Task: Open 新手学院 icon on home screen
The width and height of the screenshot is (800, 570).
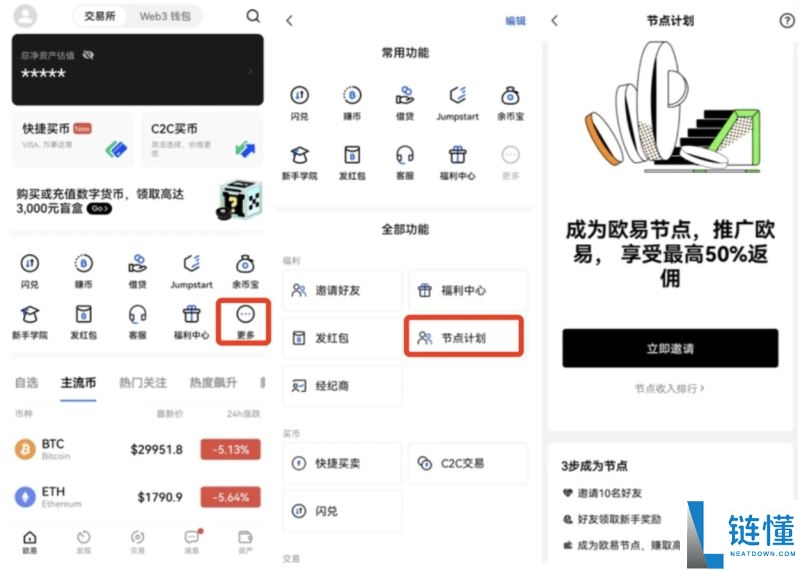Action: (x=30, y=322)
